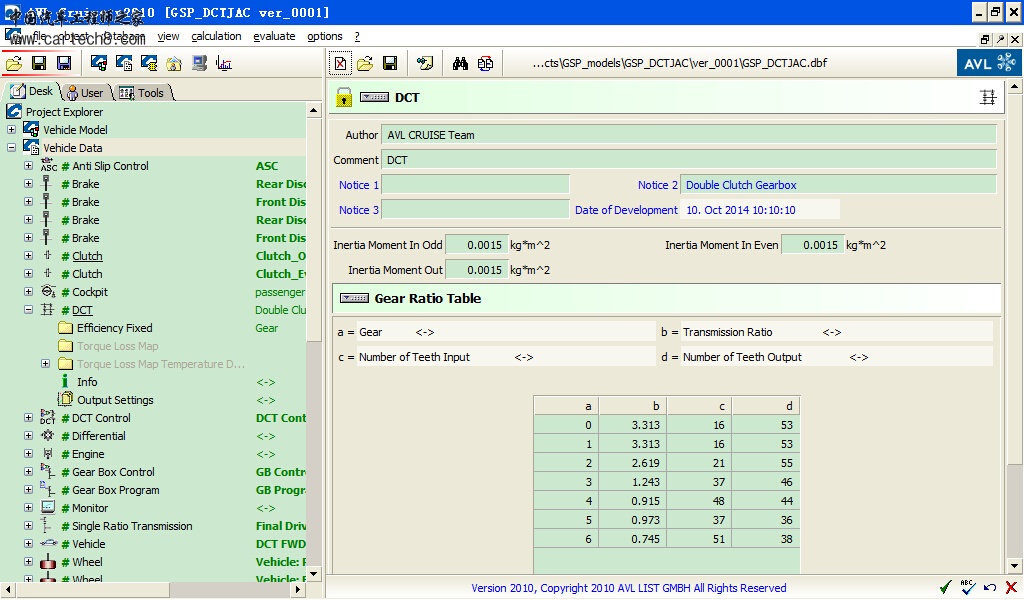
Task: Click the 1.243 transmission ratio cell
Action: tap(632, 482)
